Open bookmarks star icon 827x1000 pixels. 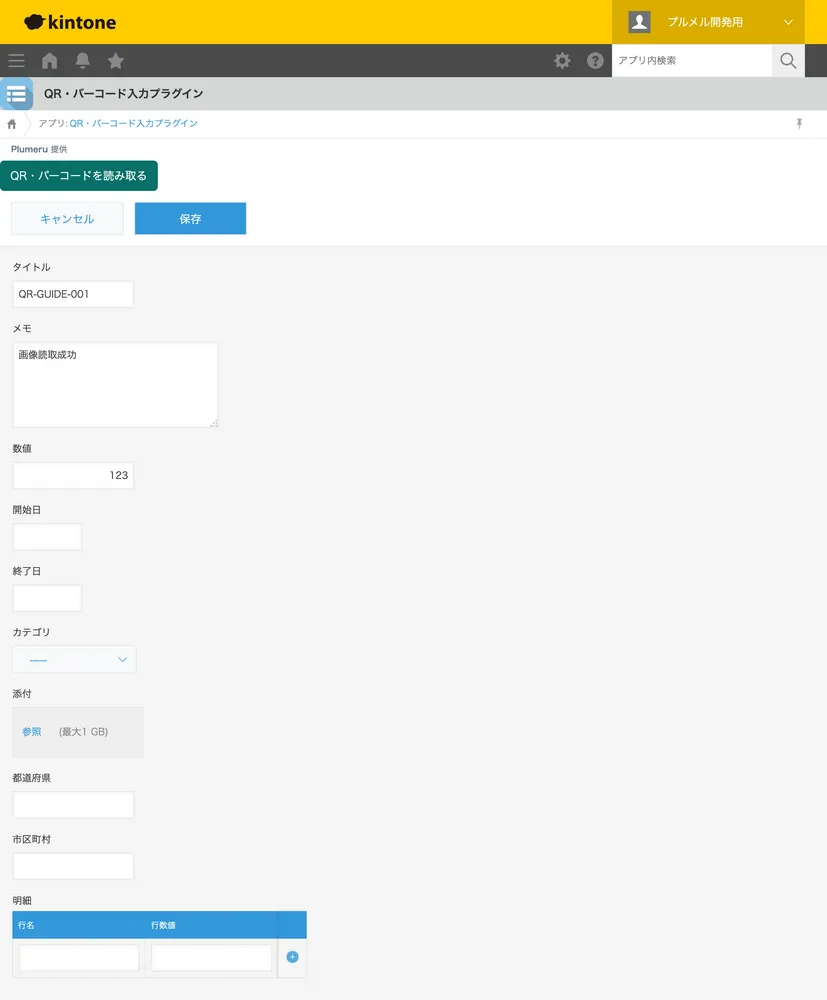click(x=115, y=61)
